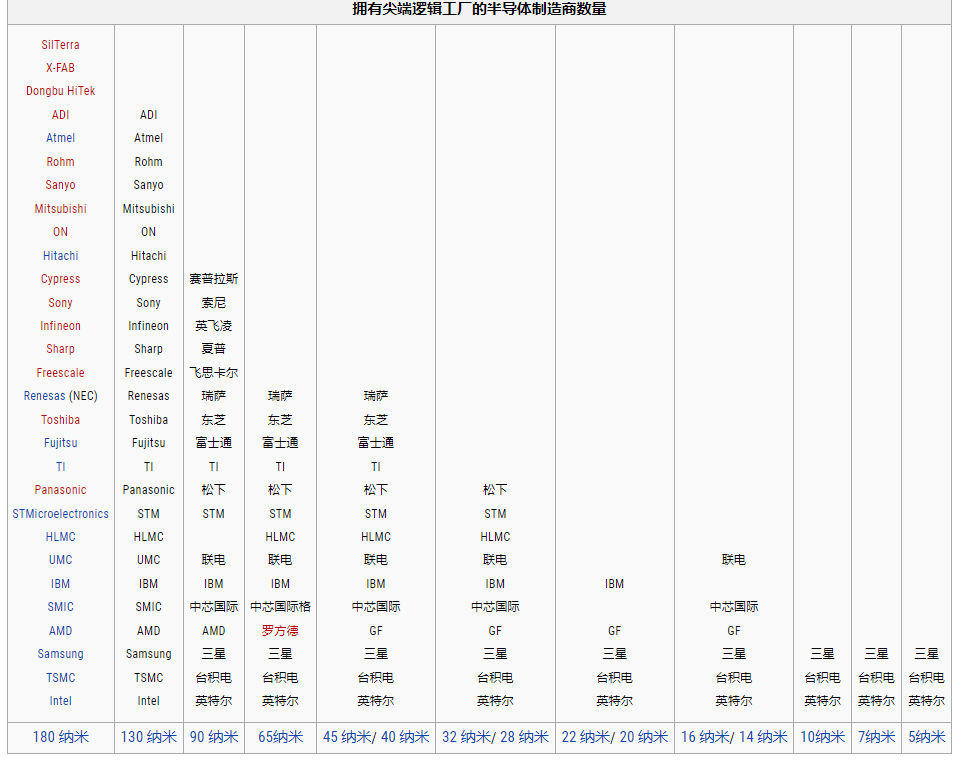Image resolution: width=976 pixels, height=768 pixels.
Task: Click 中芯国际 in 16 纳米/ 14 纳米 column
Action: coord(734,607)
